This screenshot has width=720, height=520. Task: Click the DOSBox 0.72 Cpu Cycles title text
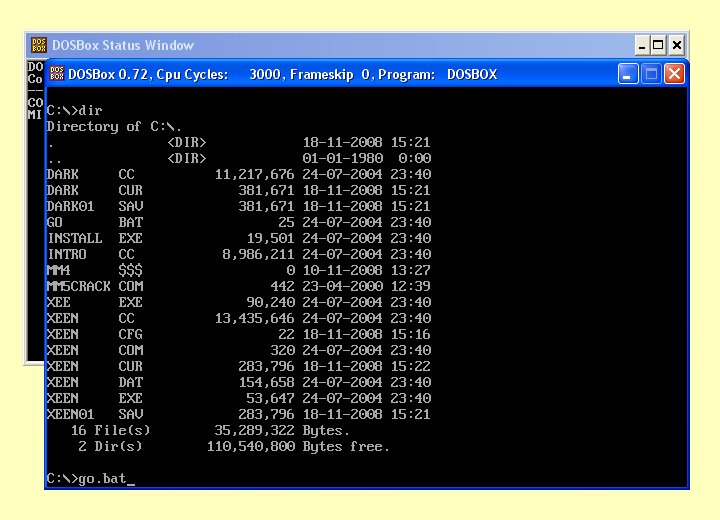click(x=282, y=74)
